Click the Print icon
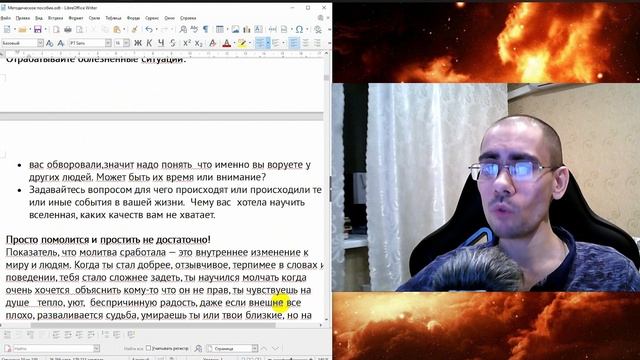This screenshot has height=360, width=640. click(x=68, y=29)
